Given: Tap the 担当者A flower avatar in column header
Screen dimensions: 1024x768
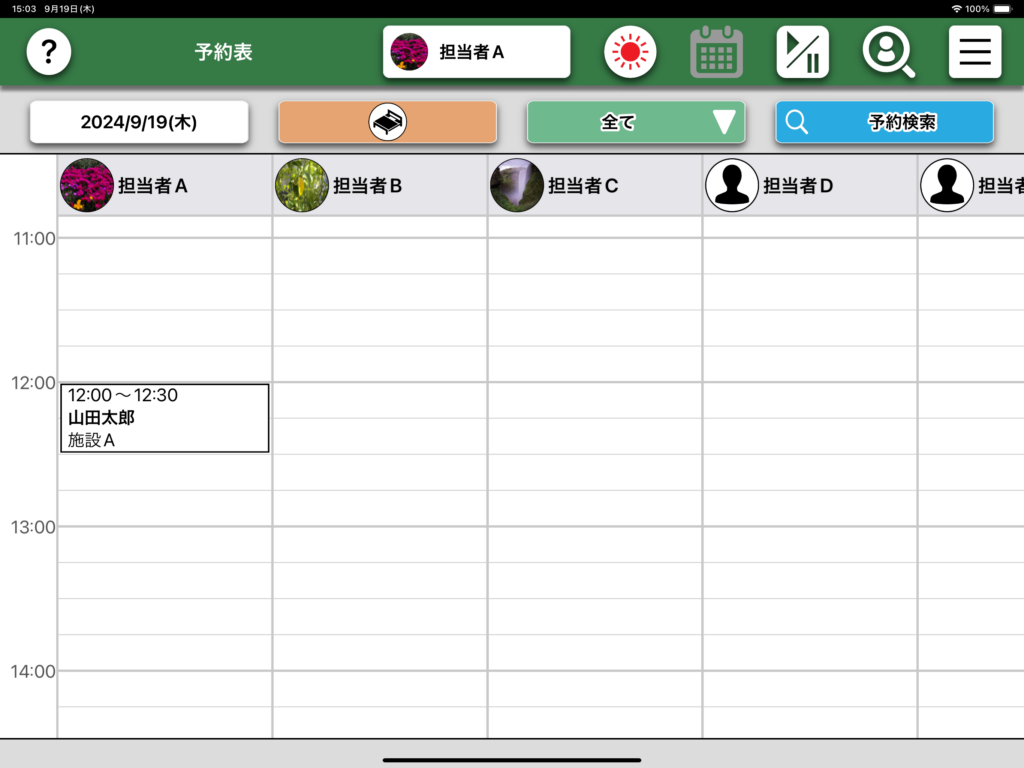Looking at the screenshot, I should pyautogui.click(x=87, y=185).
